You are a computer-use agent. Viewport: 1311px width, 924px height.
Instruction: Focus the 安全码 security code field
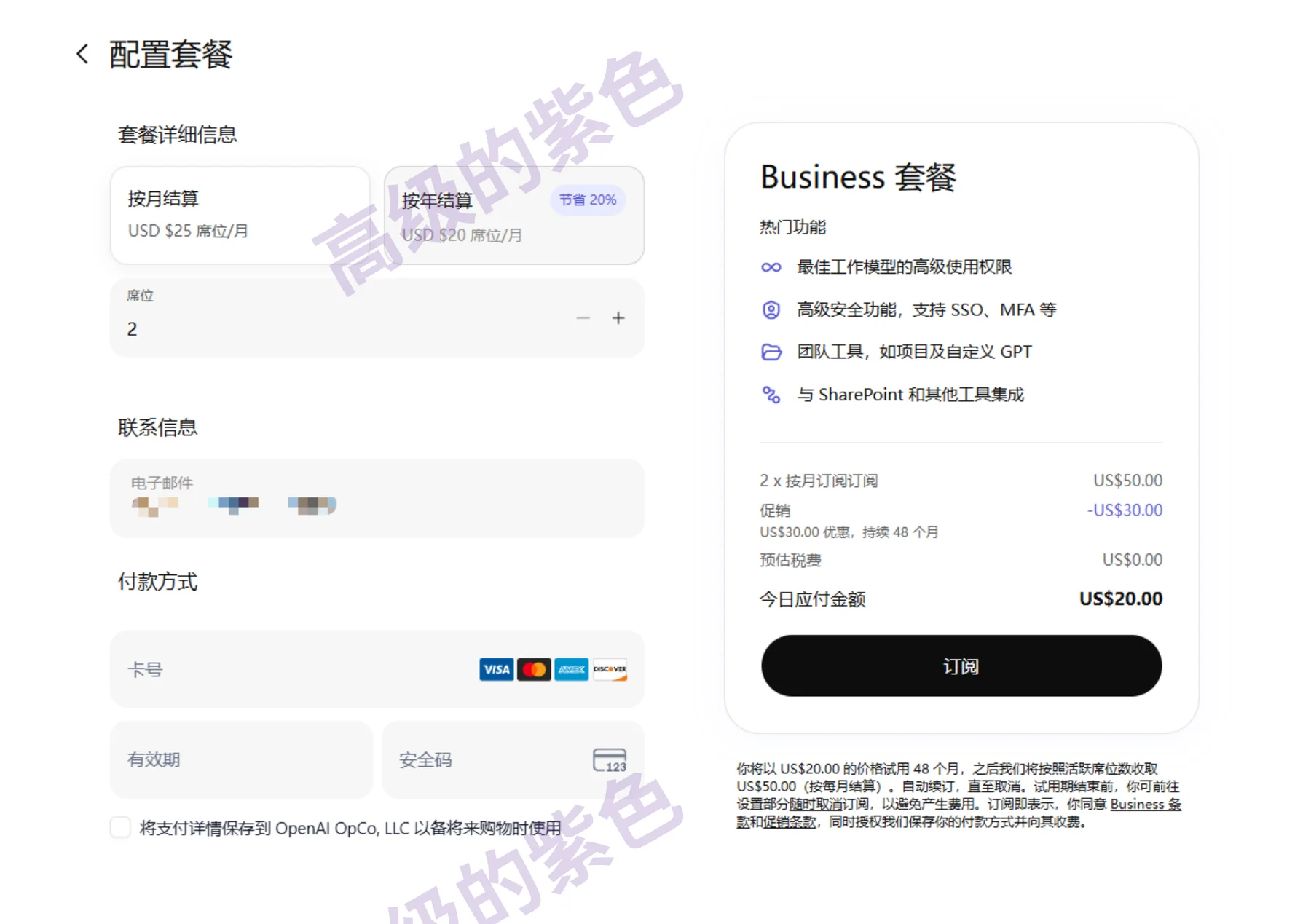tap(513, 759)
